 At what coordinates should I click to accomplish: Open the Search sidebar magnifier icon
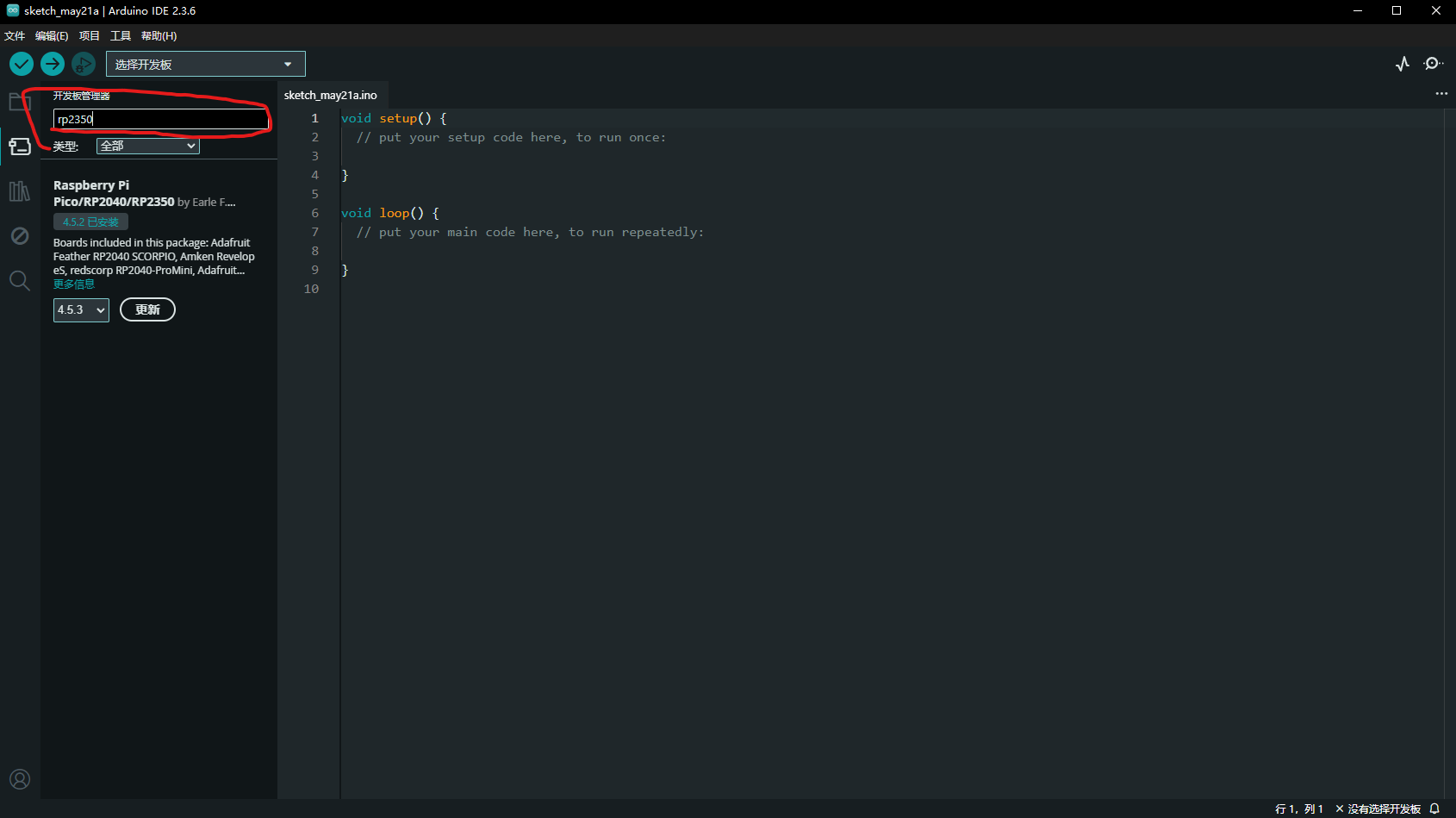point(20,281)
